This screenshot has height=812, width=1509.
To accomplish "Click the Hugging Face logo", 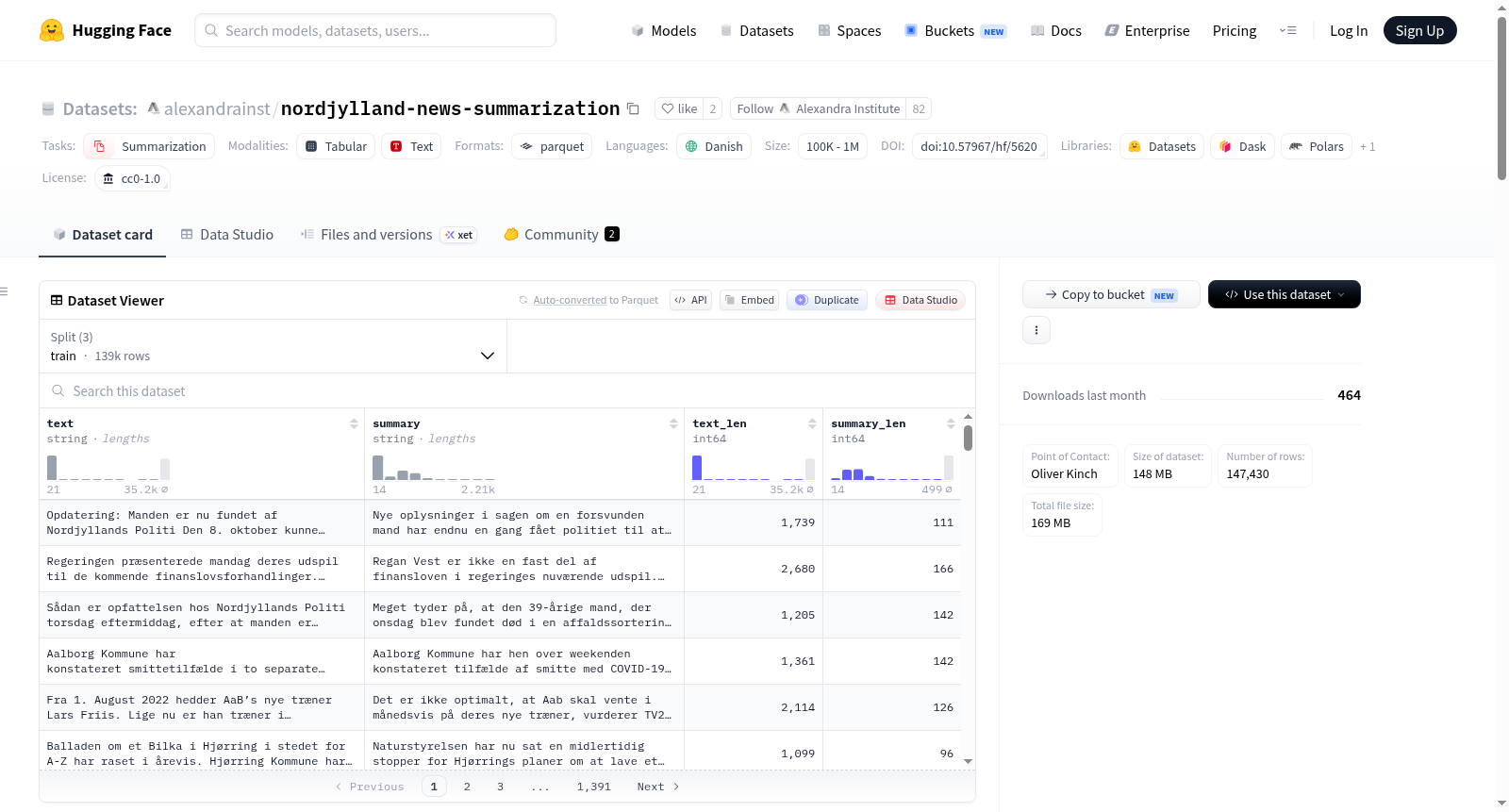I will pyautogui.click(x=106, y=30).
